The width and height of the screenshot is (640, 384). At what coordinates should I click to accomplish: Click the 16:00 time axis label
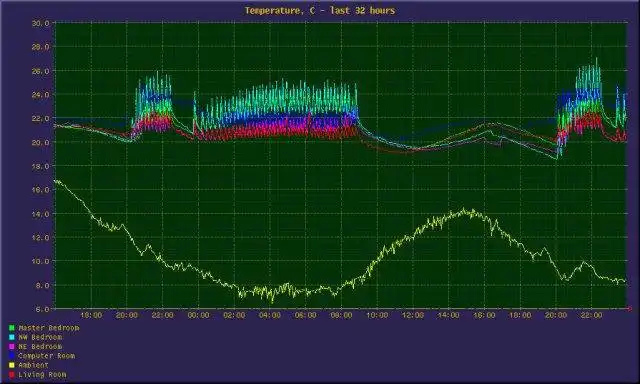pyautogui.click(x=484, y=315)
